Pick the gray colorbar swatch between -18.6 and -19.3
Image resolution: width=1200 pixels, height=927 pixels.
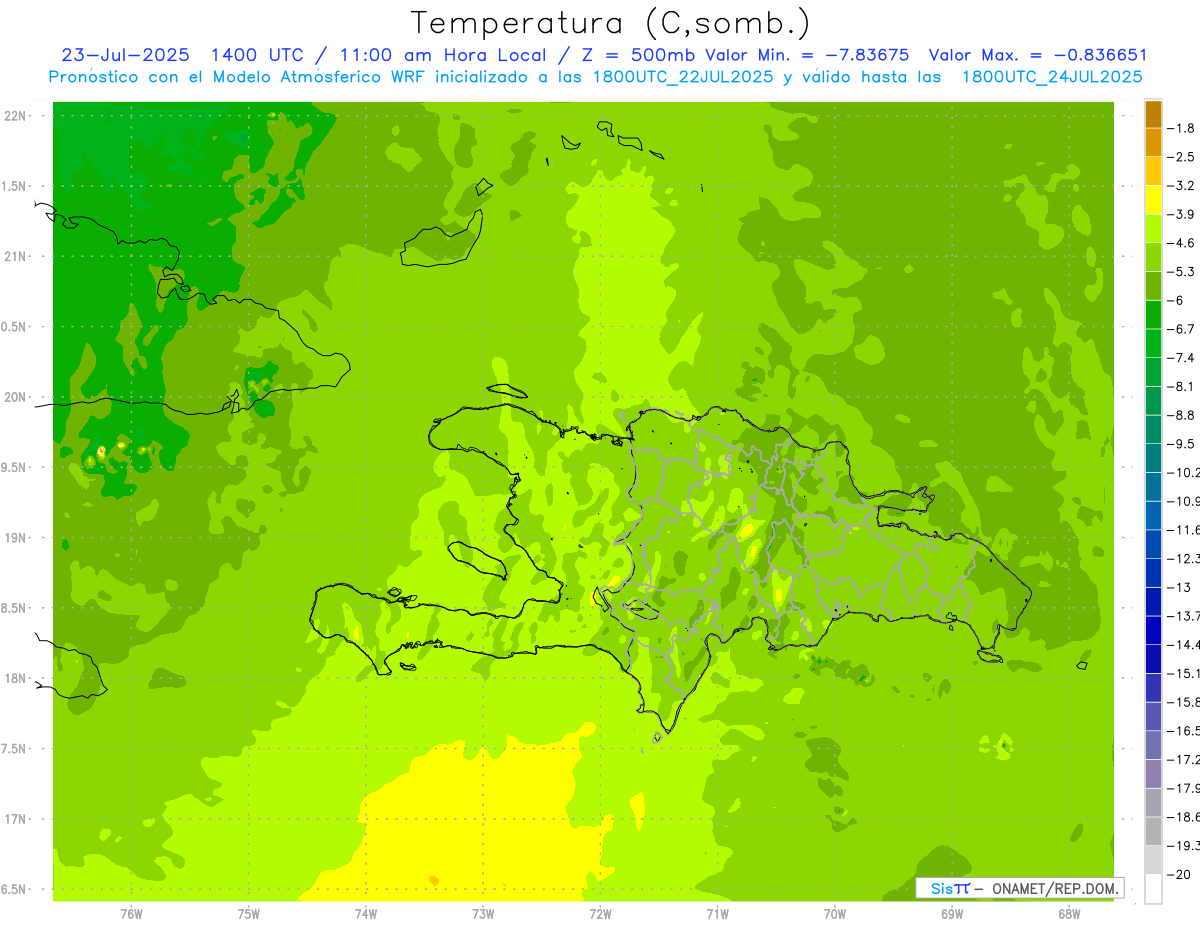click(x=1153, y=832)
